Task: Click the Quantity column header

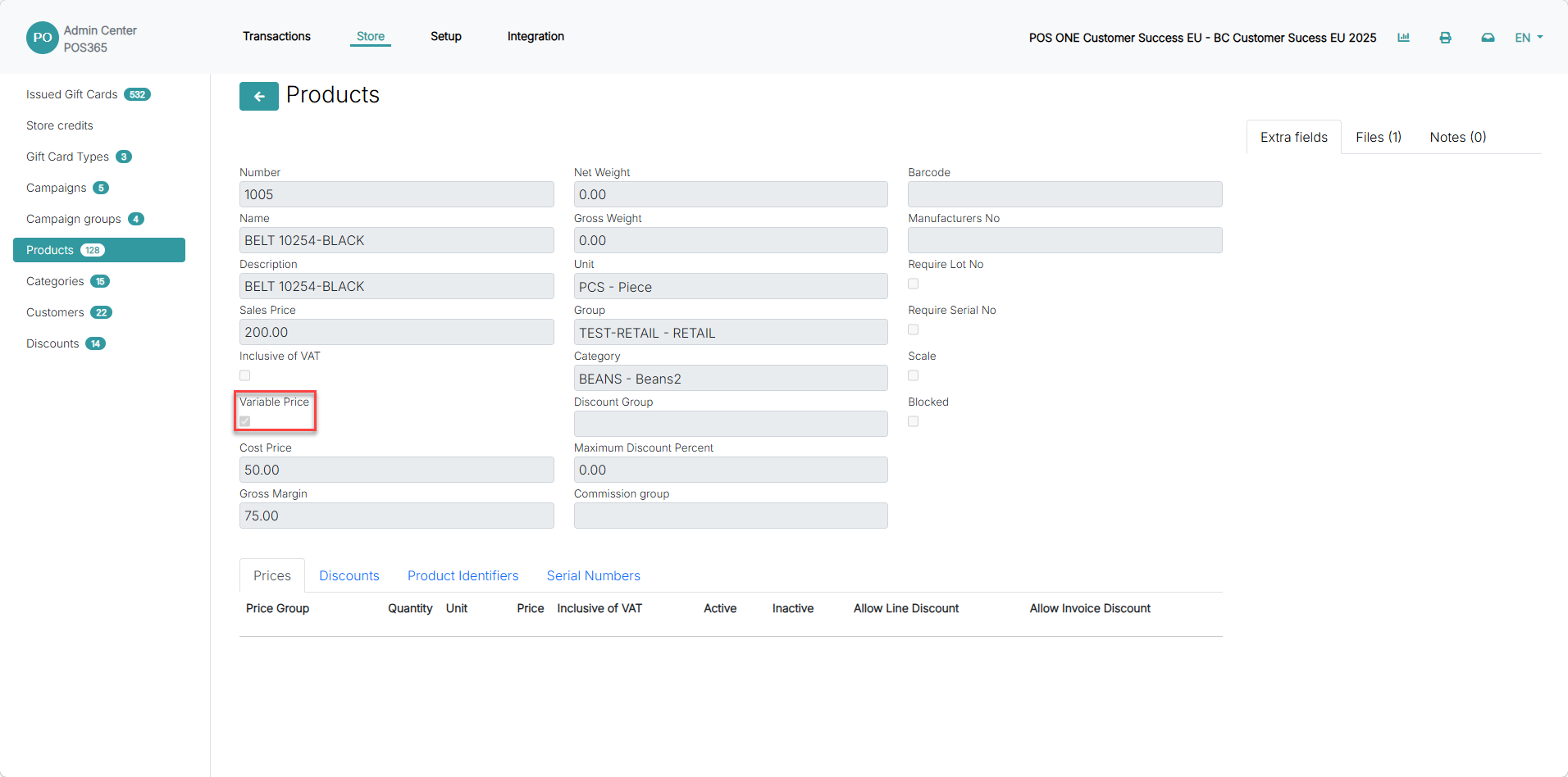Action: tap(410, 608)
